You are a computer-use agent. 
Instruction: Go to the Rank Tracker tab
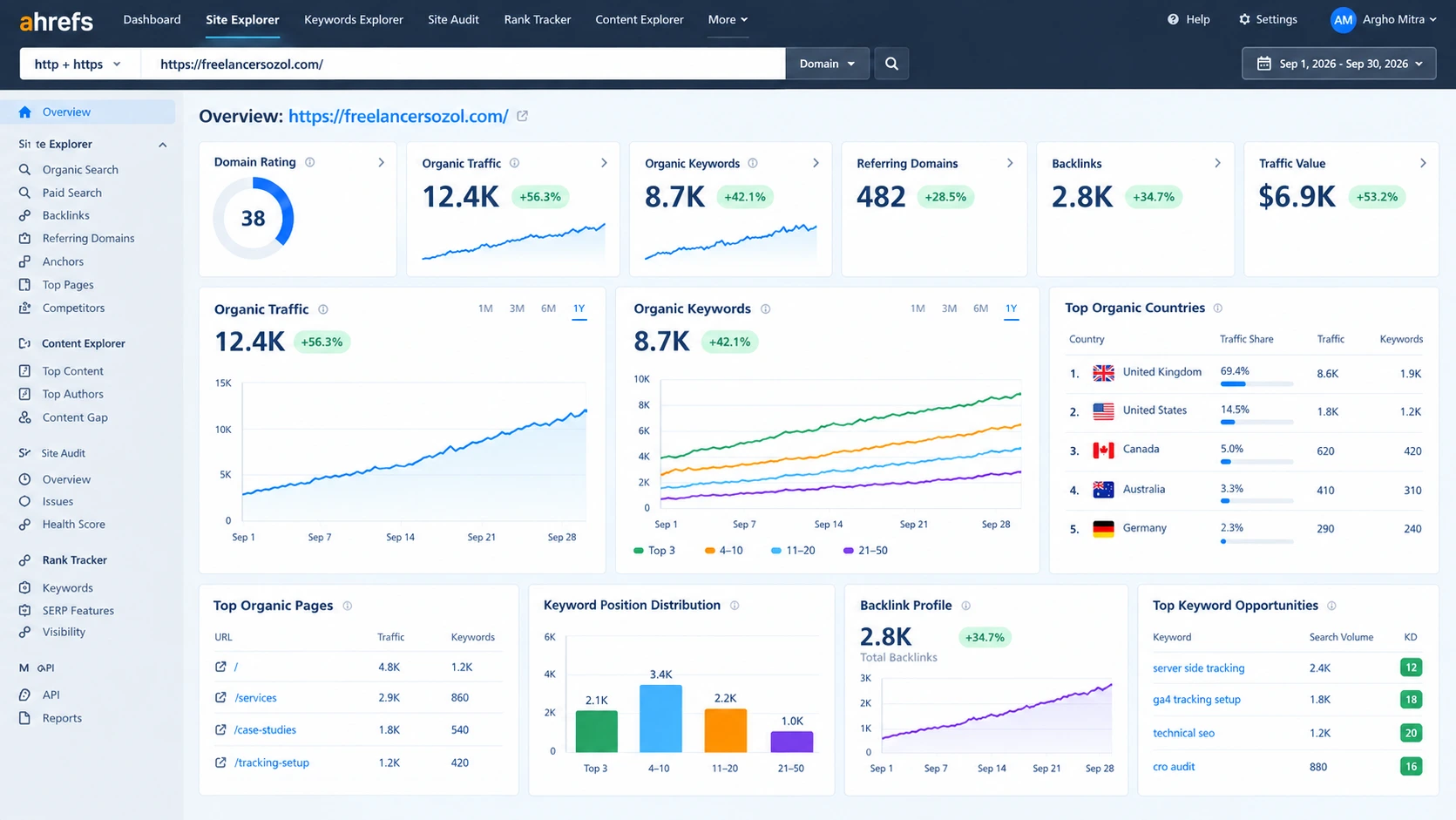pyautogui.click(x=538, y=19)
